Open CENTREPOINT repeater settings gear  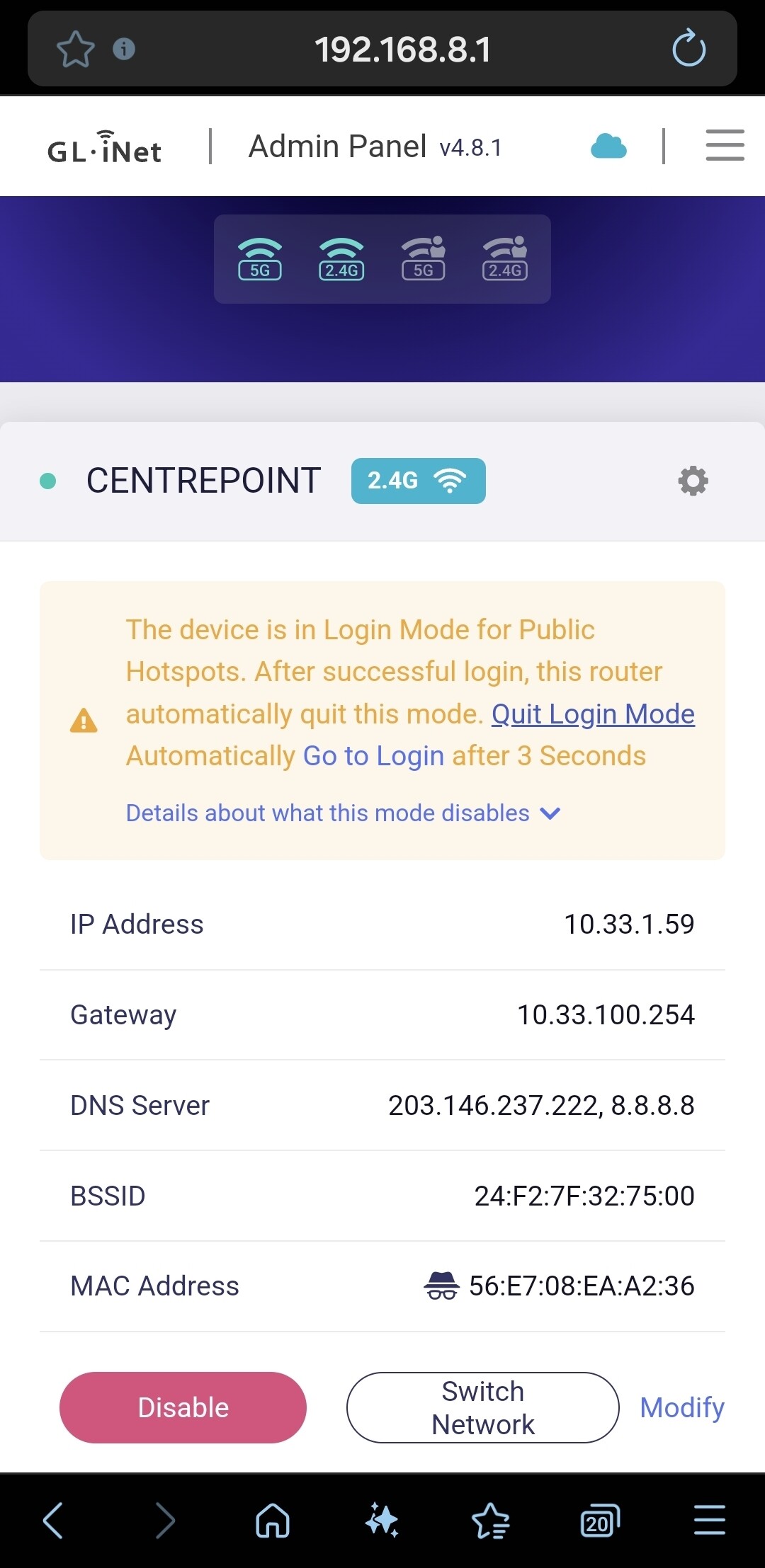[x=693, y=481]
